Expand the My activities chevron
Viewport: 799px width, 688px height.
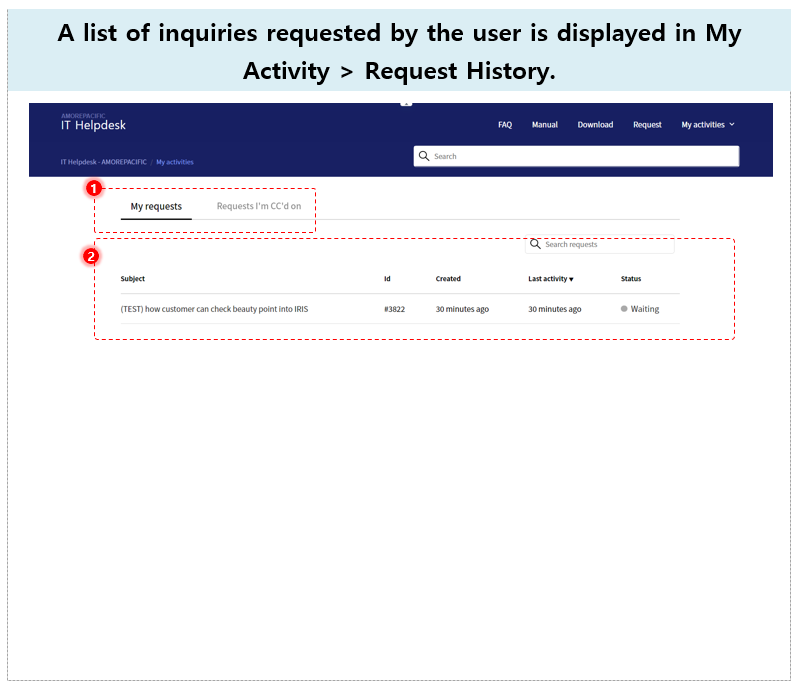click(732, 124)
